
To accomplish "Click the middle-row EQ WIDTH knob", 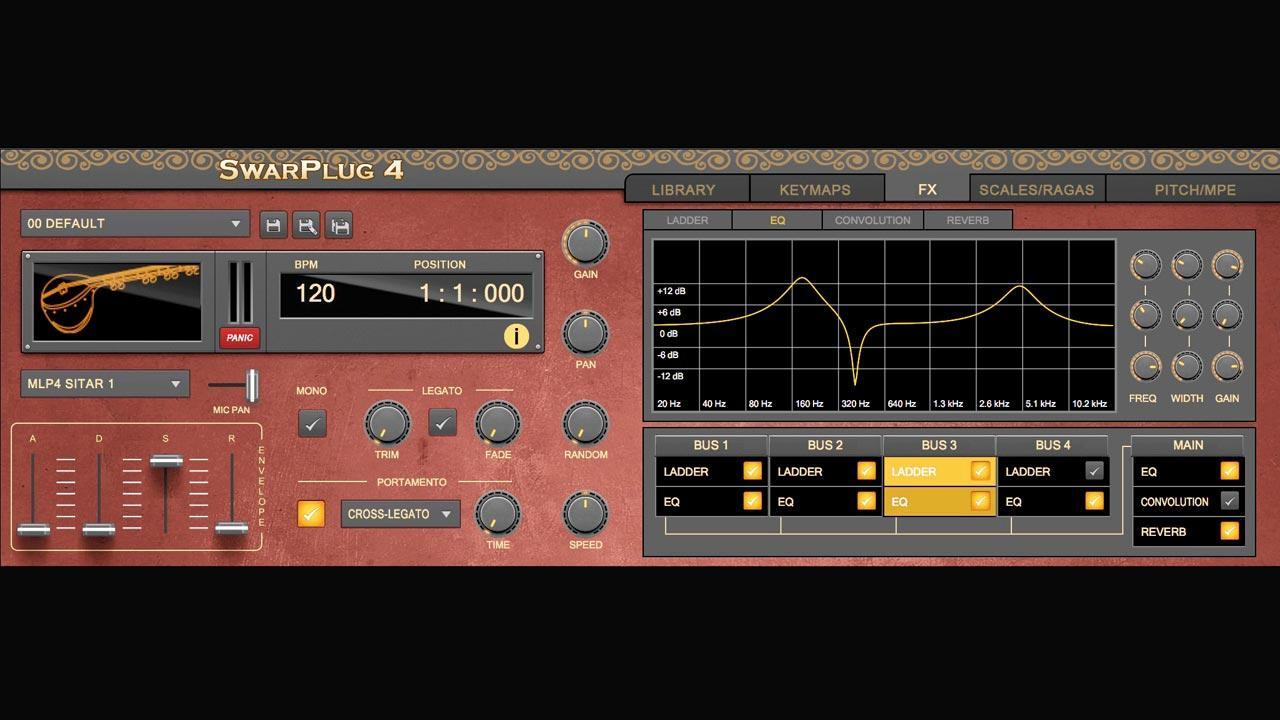I will click(x=1187, y=315).
